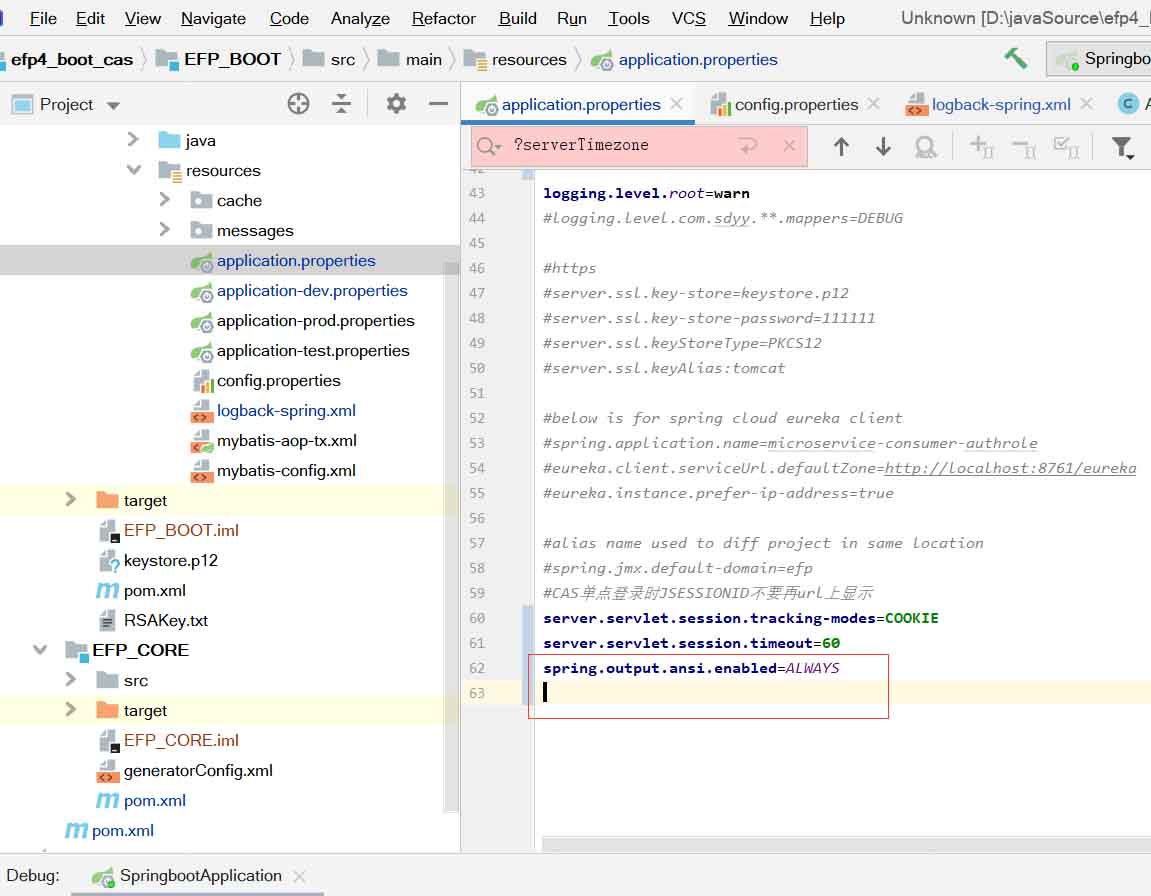1151x896 pixels.
Task: Click the Collapse All icon in Project panel
Action: coord(342,104)
